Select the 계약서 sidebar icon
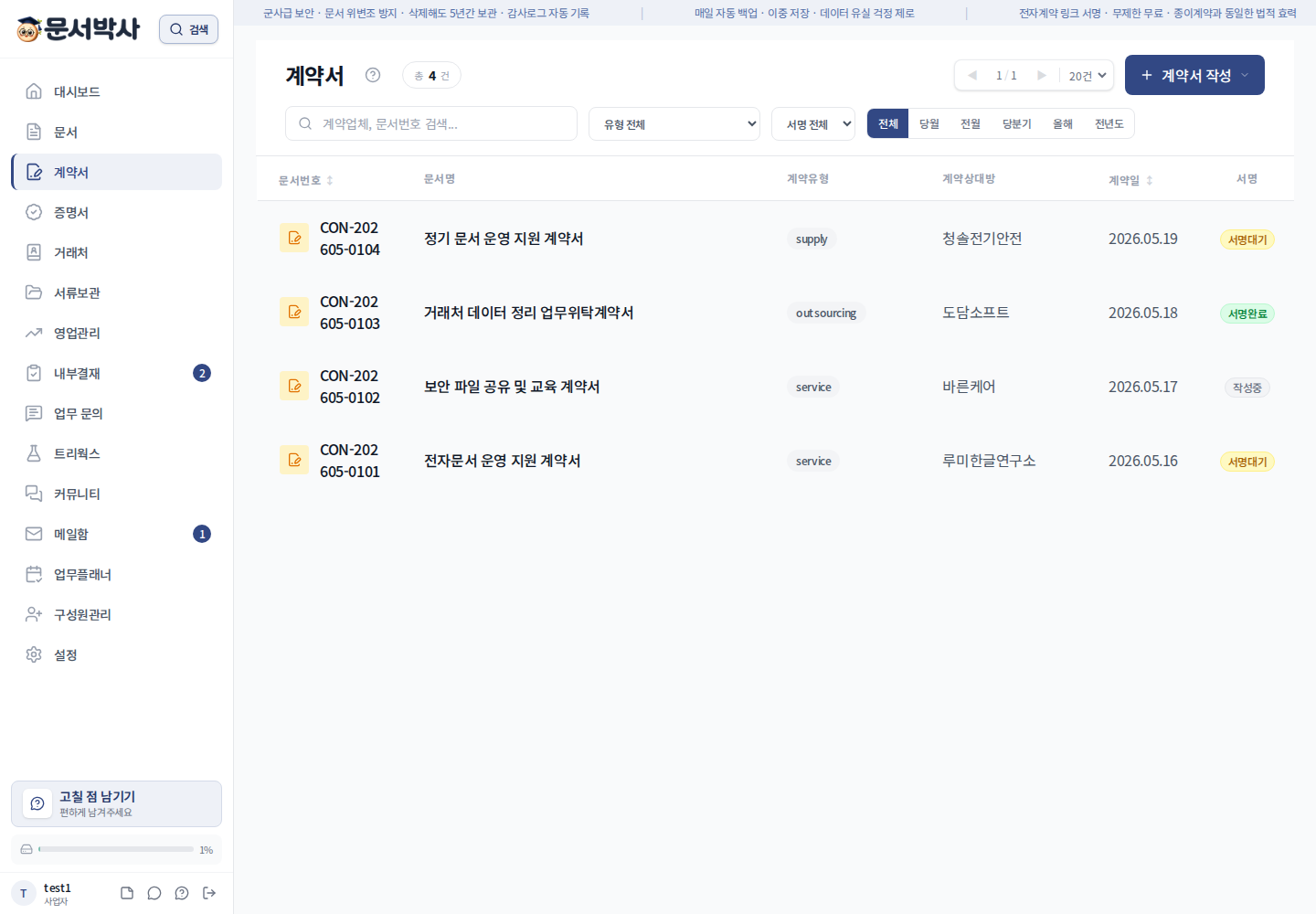Image resolution: width=1316 pixels, height=914 pixels. tap(34, 172)
